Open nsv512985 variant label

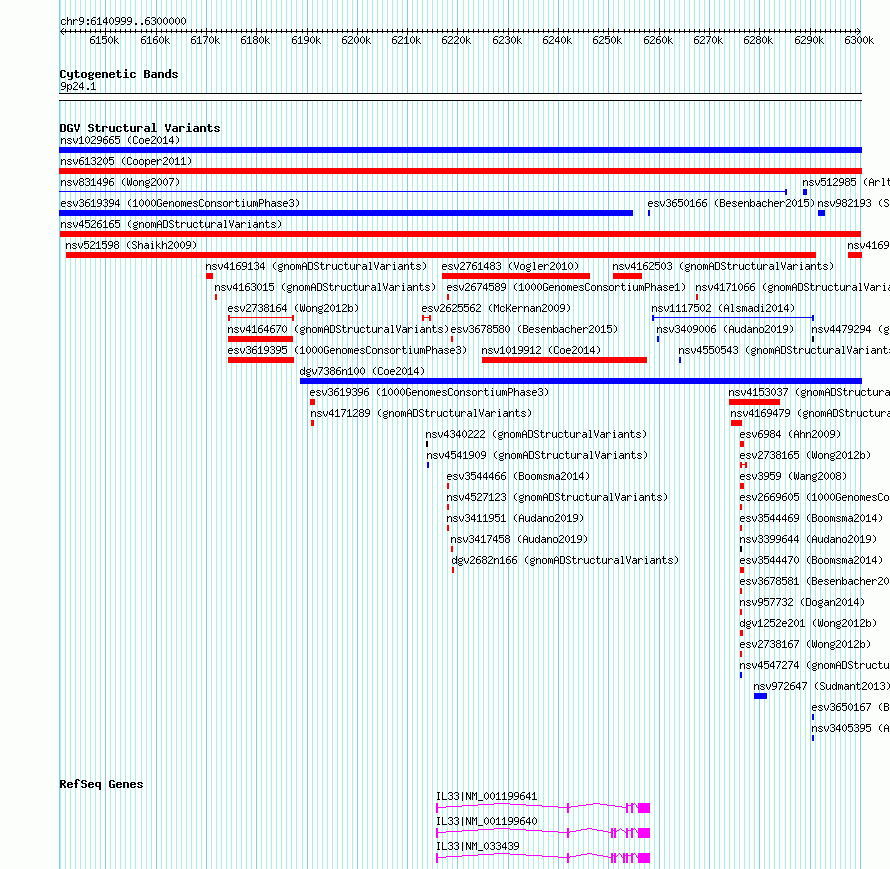pos(846,182)
